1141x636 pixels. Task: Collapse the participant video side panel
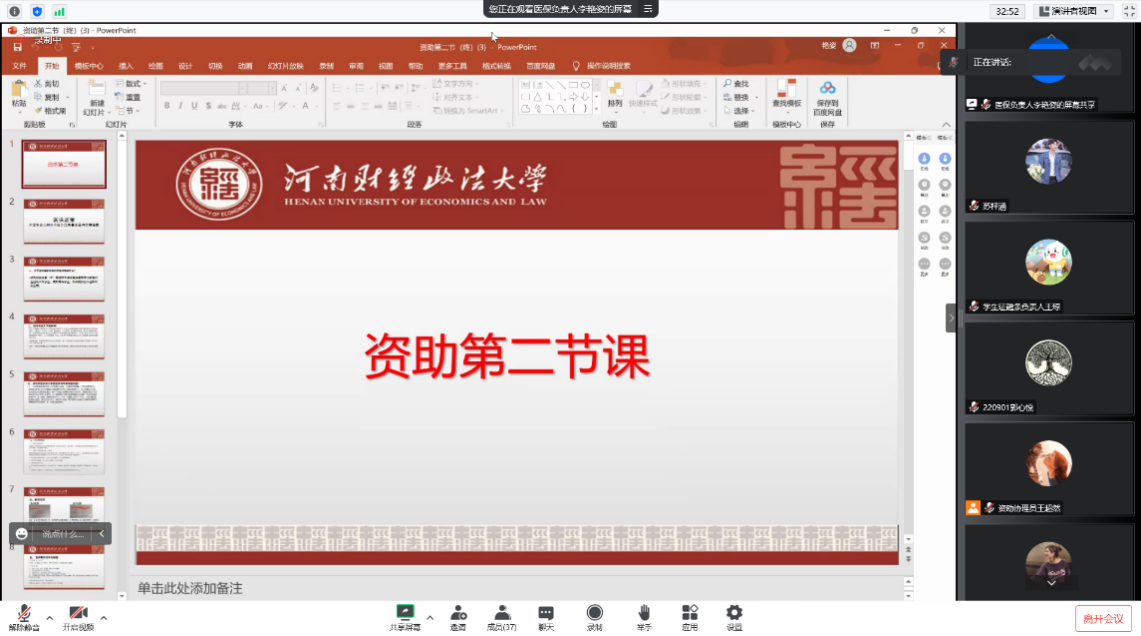click(x=950, y=318)
